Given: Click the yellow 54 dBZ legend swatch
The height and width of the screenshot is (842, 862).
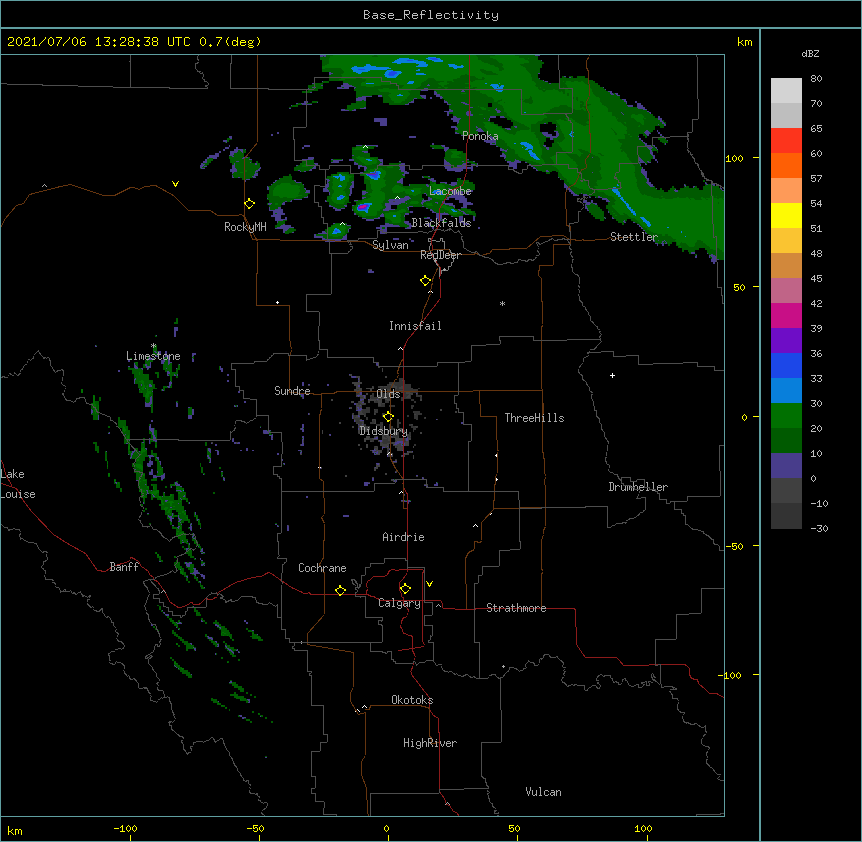Looking at the screenshot, I should click(x=786, y=215).
